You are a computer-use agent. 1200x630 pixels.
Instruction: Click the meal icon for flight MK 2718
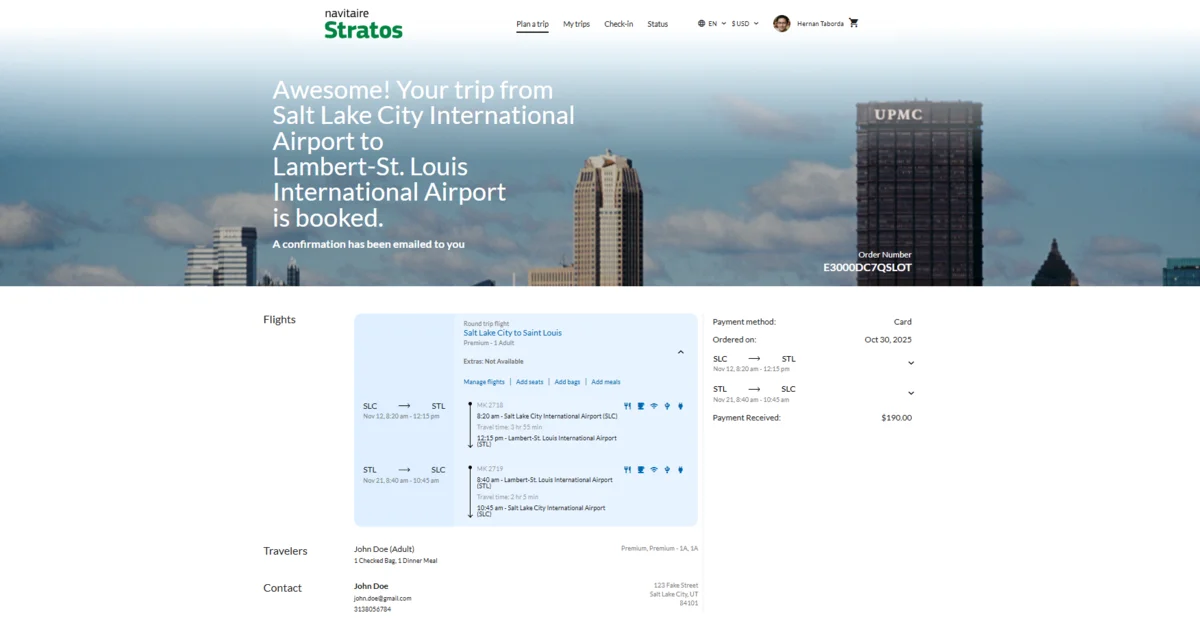pos(628,406)
